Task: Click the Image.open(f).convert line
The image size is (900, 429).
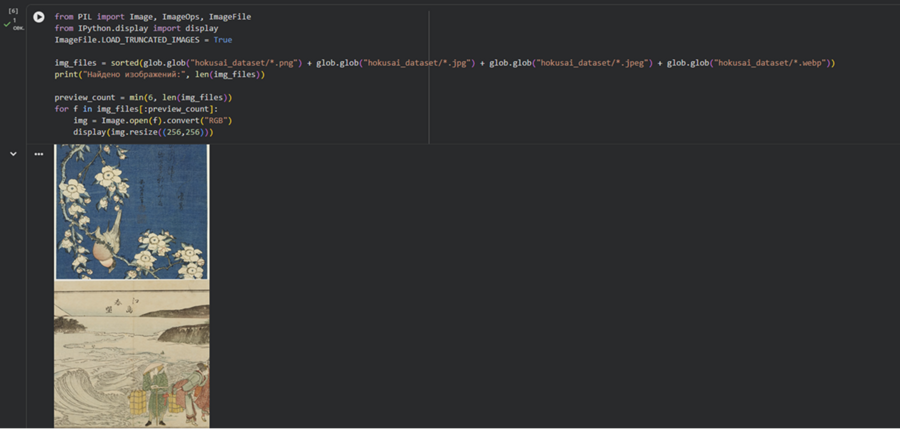Action: [x=152, y=121]
